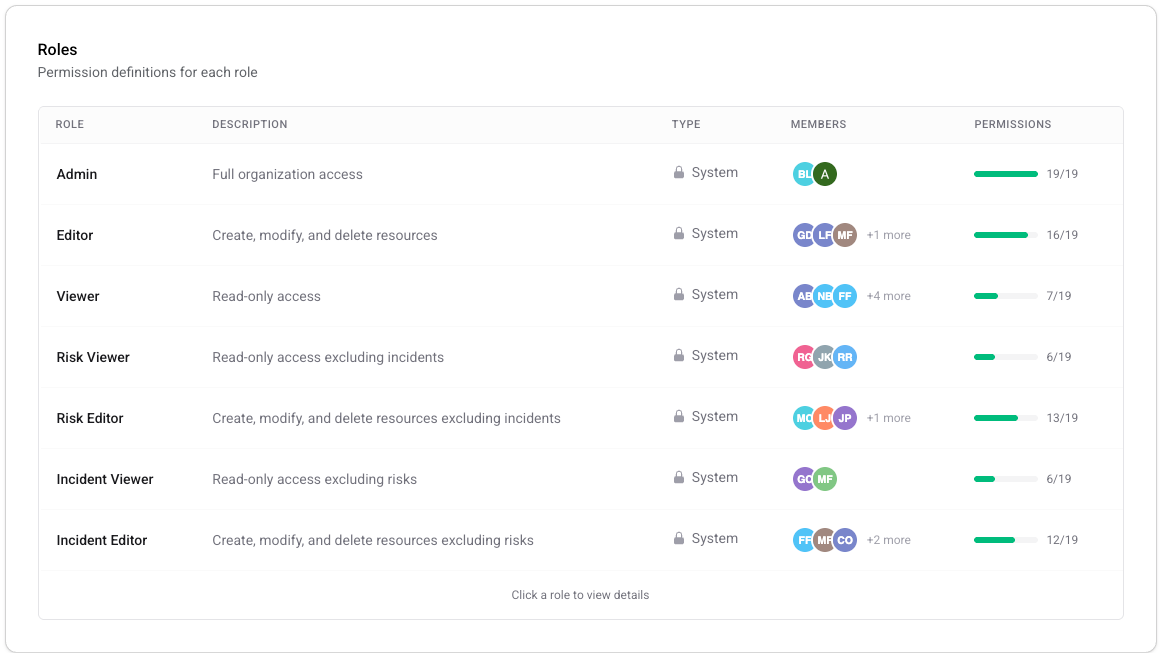This screenshot has height=653, width=1161.
Task: Click the System type label in the Admin row
Action: click(715, 173)
